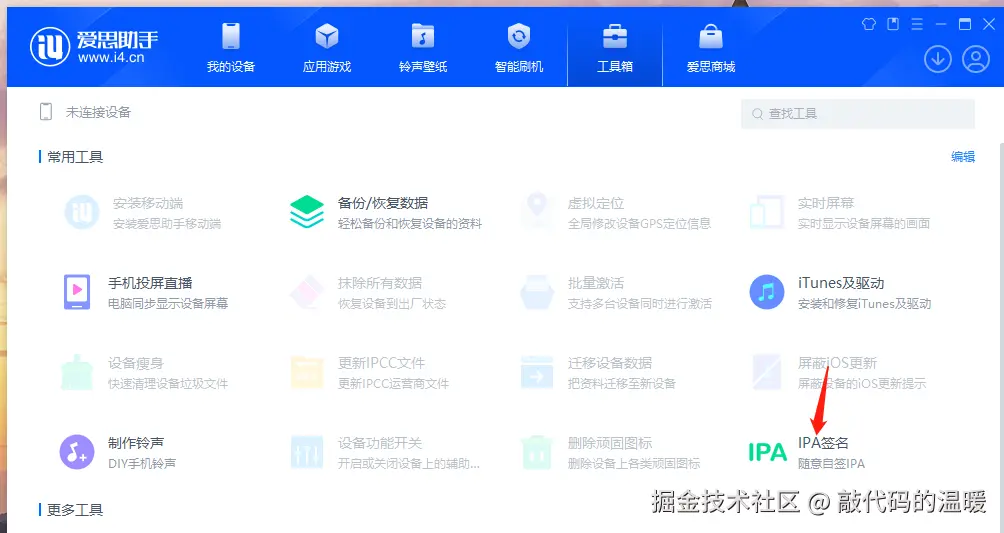Click the 制作铃声 title text
This screenshot has width=1004, height=533.
pyautogui.click(x=136, y=443)
